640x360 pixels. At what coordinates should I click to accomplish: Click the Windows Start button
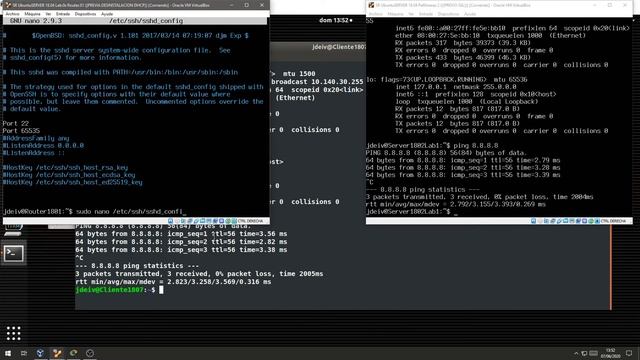pos(8,353)
